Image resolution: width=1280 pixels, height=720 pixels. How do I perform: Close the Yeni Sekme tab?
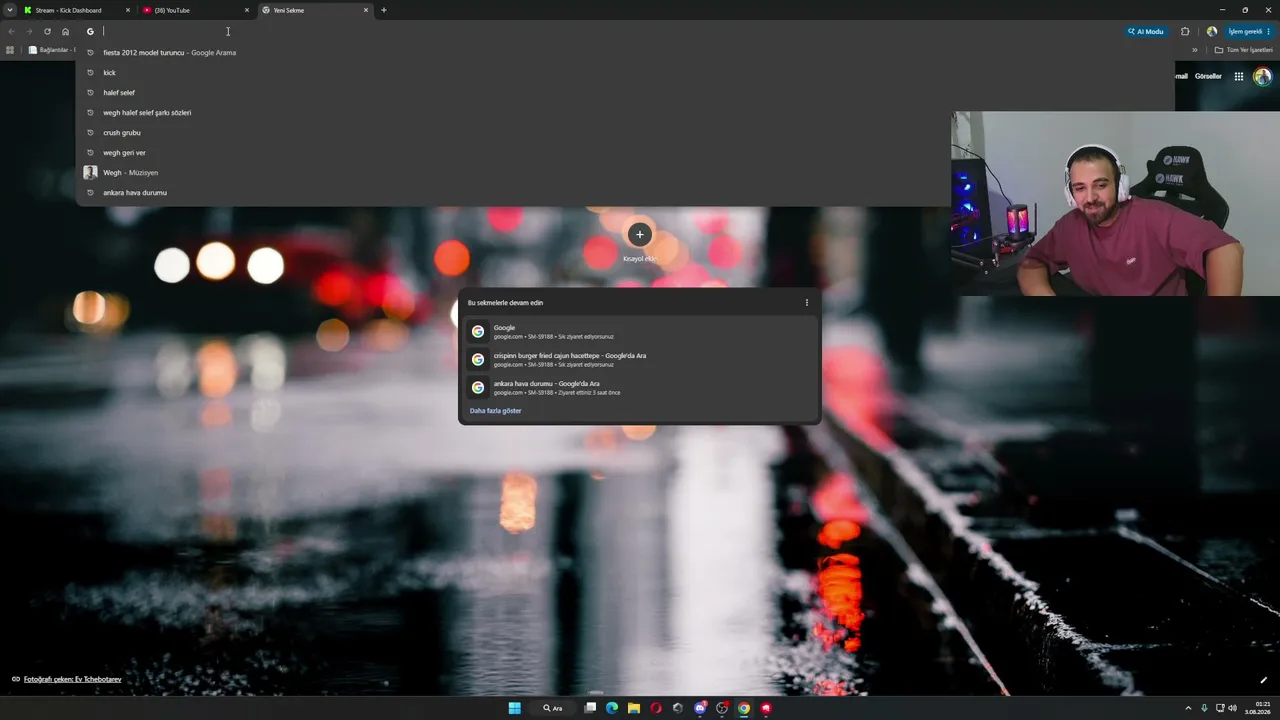tap(366, 10)
